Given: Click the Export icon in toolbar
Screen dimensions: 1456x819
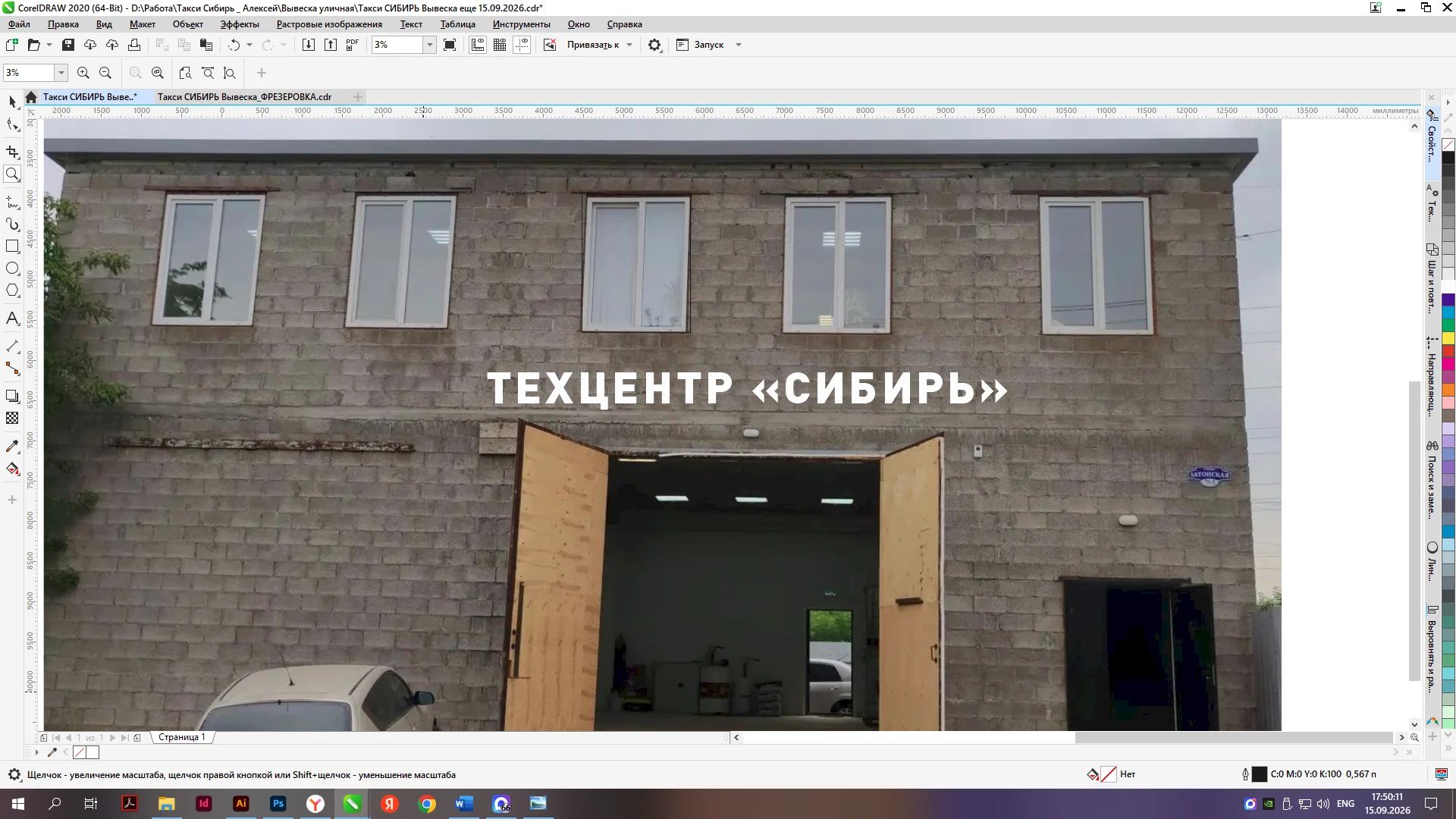Looking at the screenshot, I should click(x=331, y=45).
